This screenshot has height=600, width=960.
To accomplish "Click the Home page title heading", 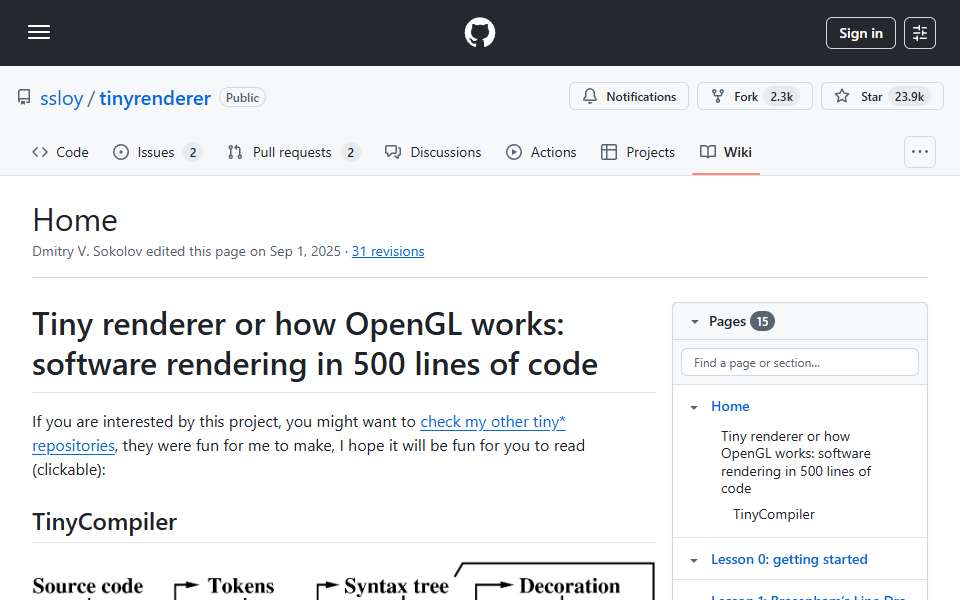I will [75, 220].
